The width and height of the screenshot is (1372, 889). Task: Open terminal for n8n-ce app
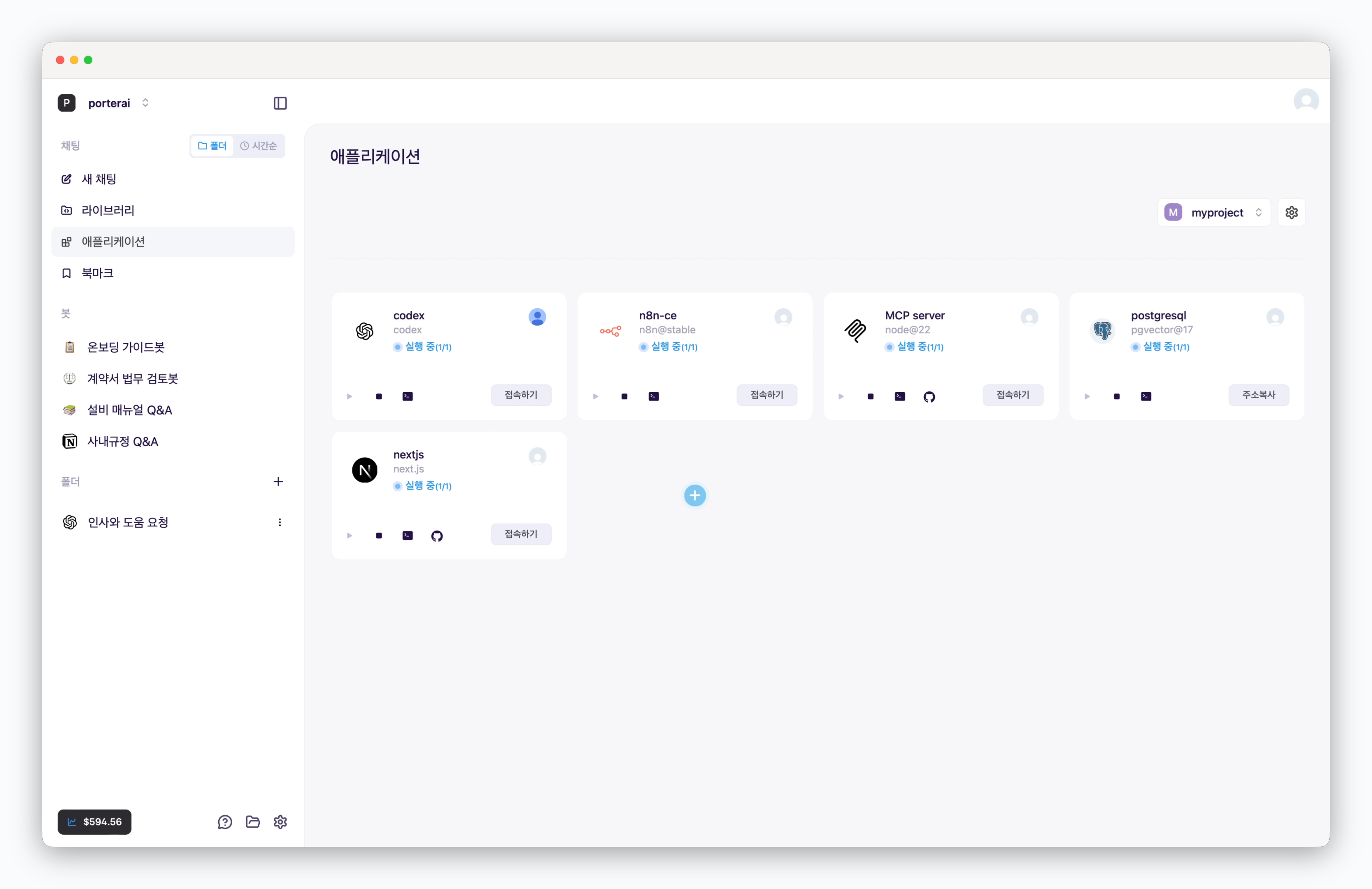pos(654,397)
